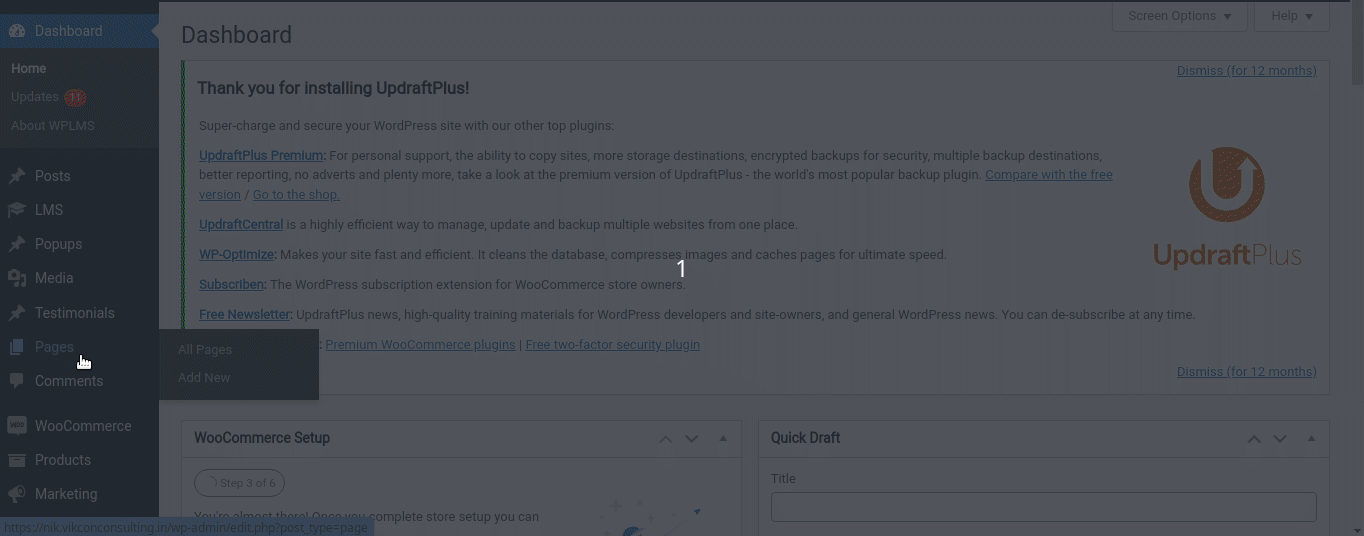Expand the Screen Options dropdown
The image size is (1364, 536).
(1180, 16)
